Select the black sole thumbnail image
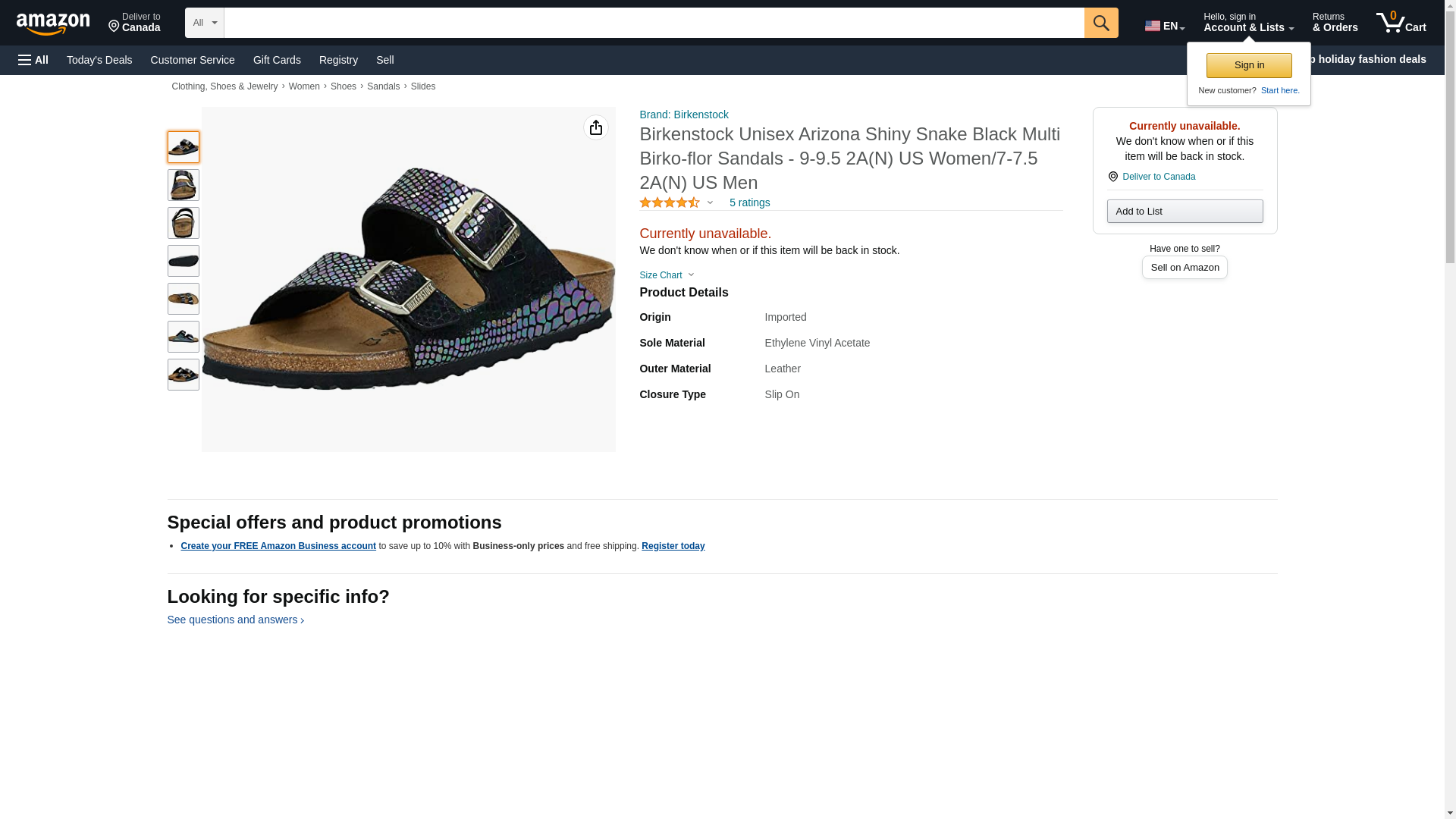This screenshot has height=819, width=1456. click(x=184, y=261)
